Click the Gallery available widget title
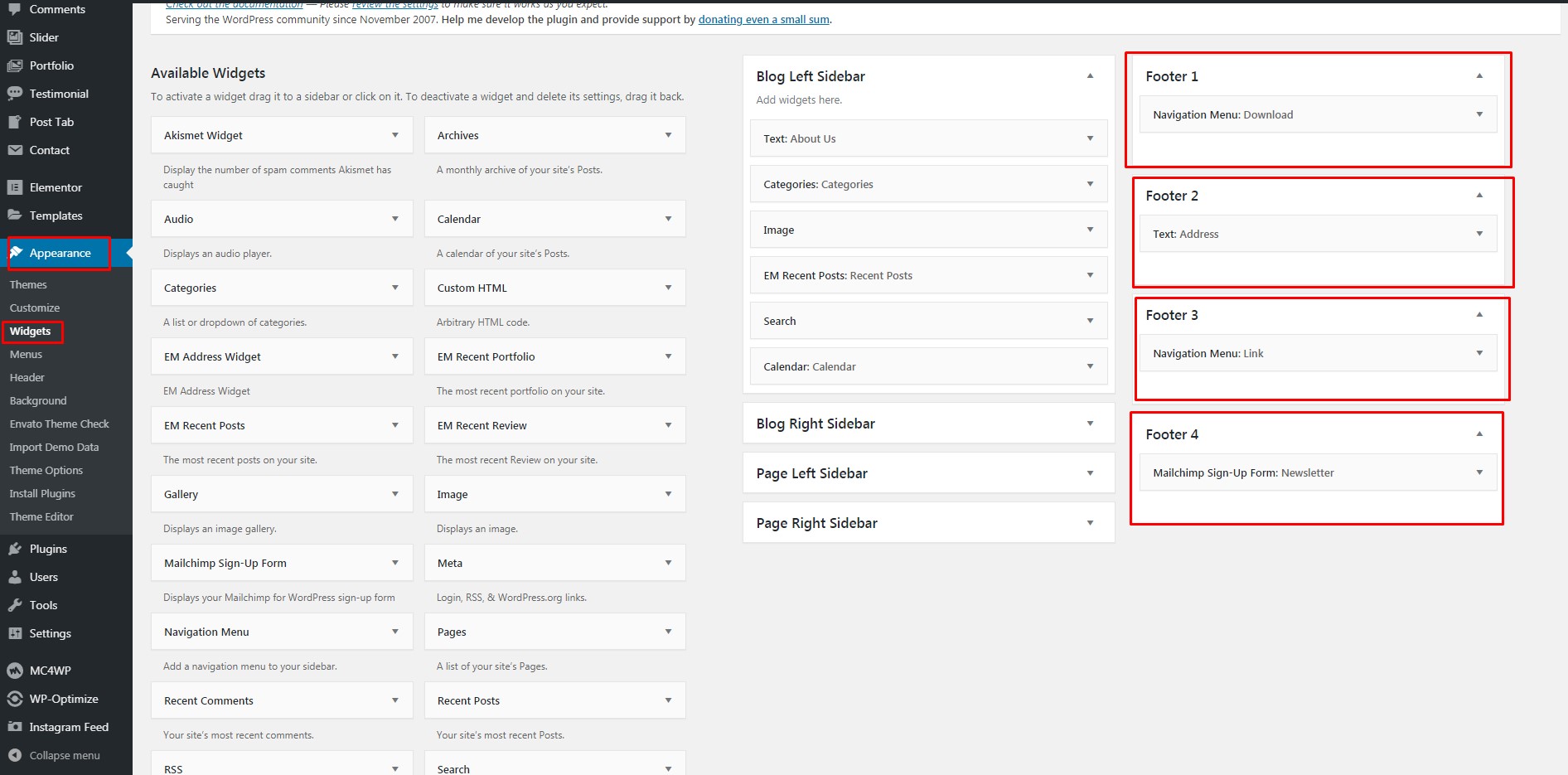 click(x=181, y=494)
